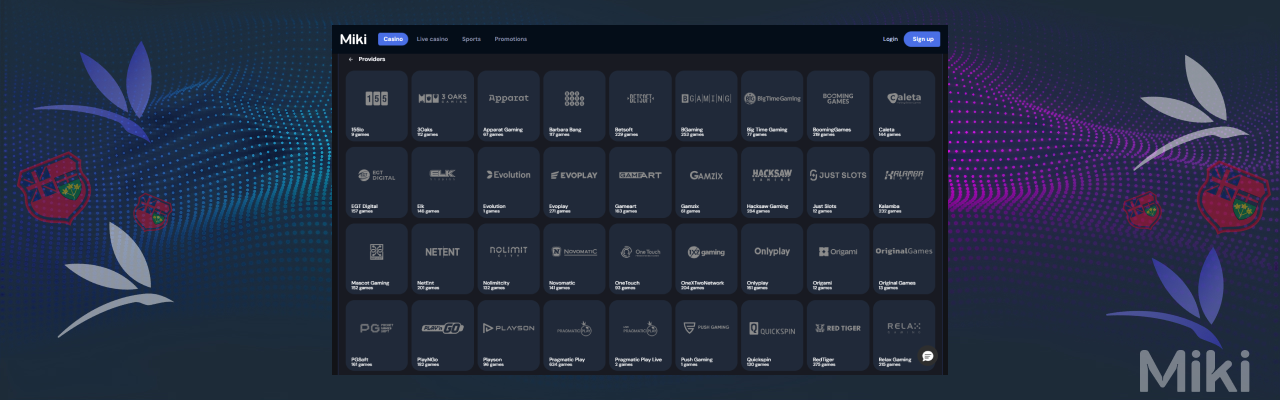Image resolution: width=1280 pixels, height=400 pixels.
Task: Select the Evolution provider logo
Action: (x=508, y=175)
